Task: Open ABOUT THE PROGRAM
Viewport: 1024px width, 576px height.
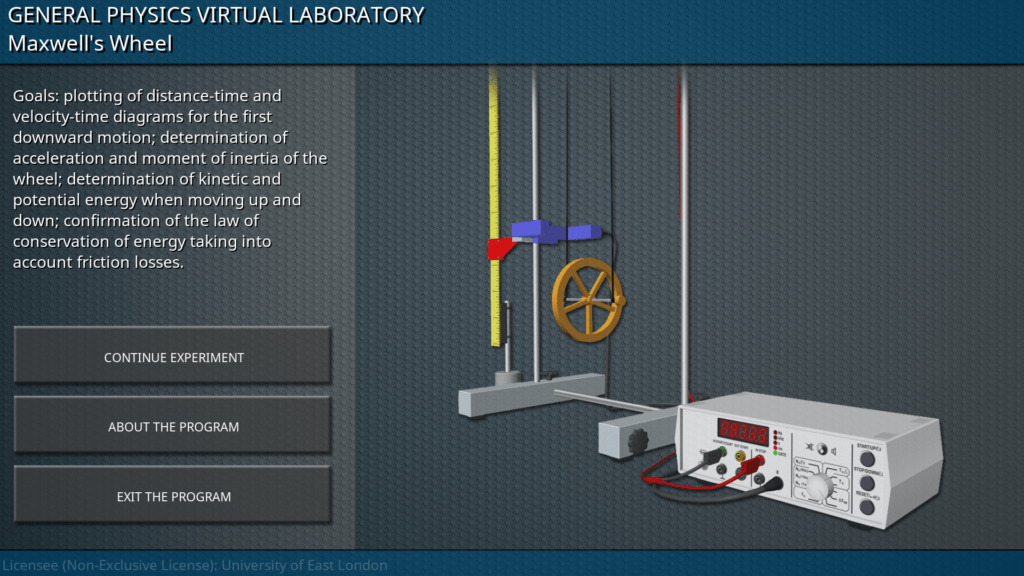Action: (x=173, y=427)
